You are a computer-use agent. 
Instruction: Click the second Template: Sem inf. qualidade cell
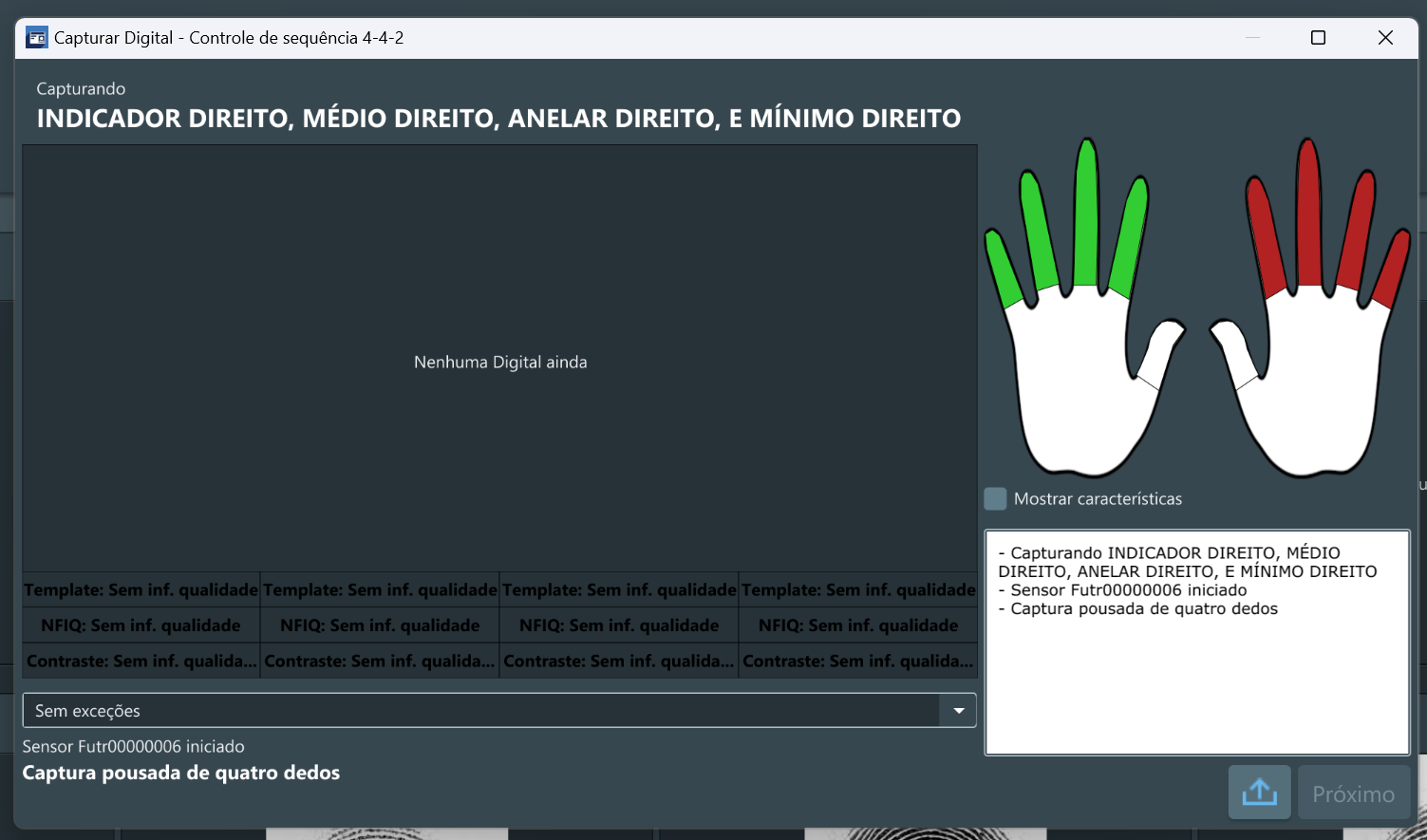click(381, 590)
